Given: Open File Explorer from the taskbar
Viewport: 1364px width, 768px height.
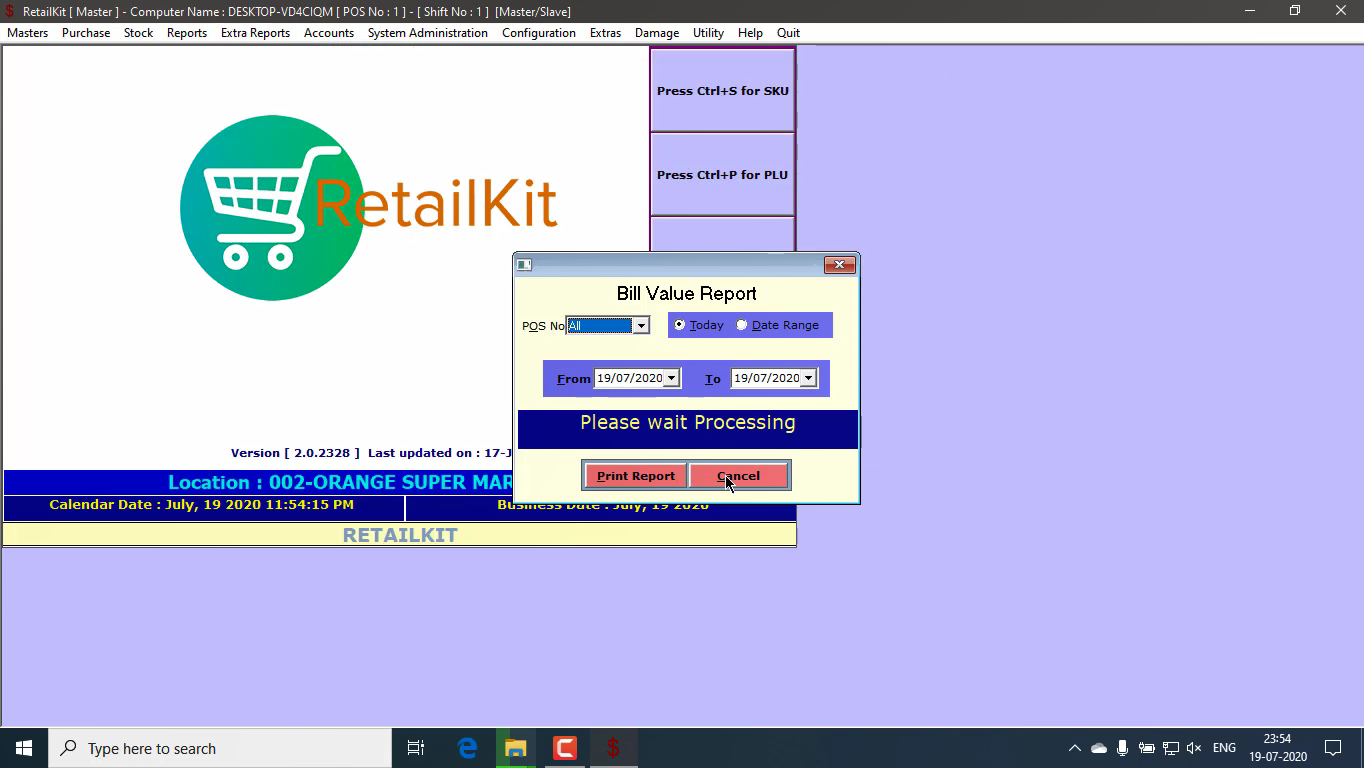Looking at the screenshot, I should (x=516, y=748).
